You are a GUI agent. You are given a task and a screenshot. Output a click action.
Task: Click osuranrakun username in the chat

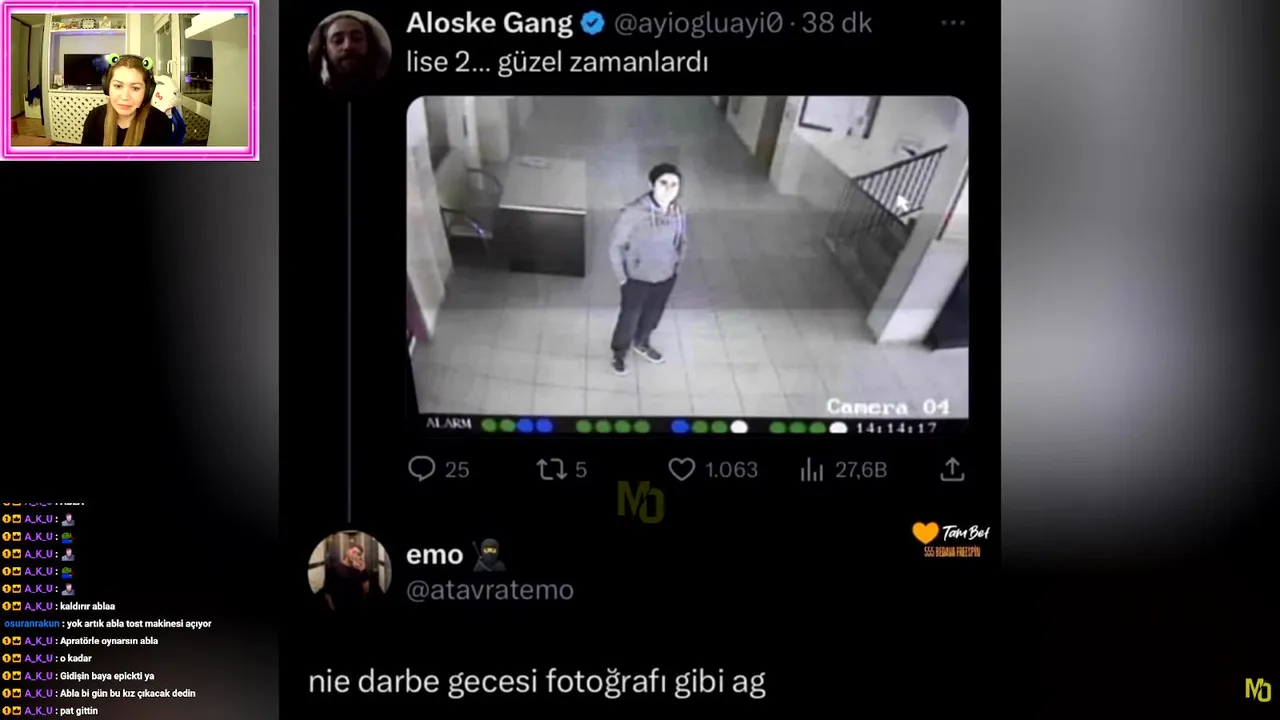point(32,623)
